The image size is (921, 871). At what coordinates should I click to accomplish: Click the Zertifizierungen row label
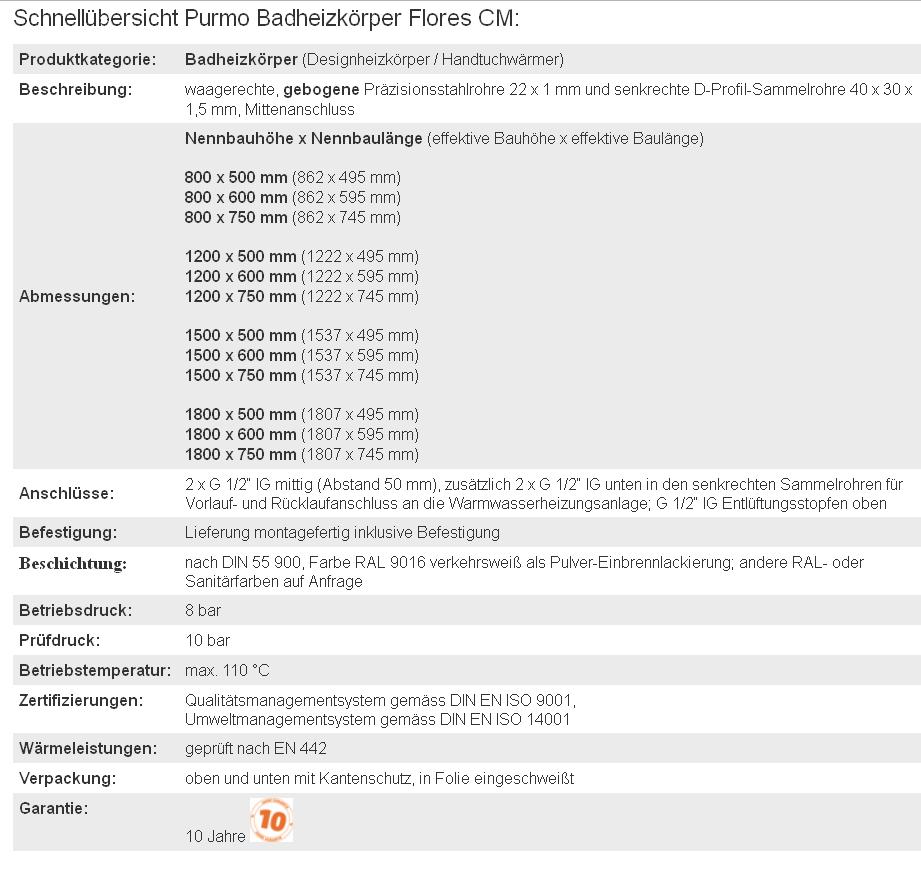81,700
